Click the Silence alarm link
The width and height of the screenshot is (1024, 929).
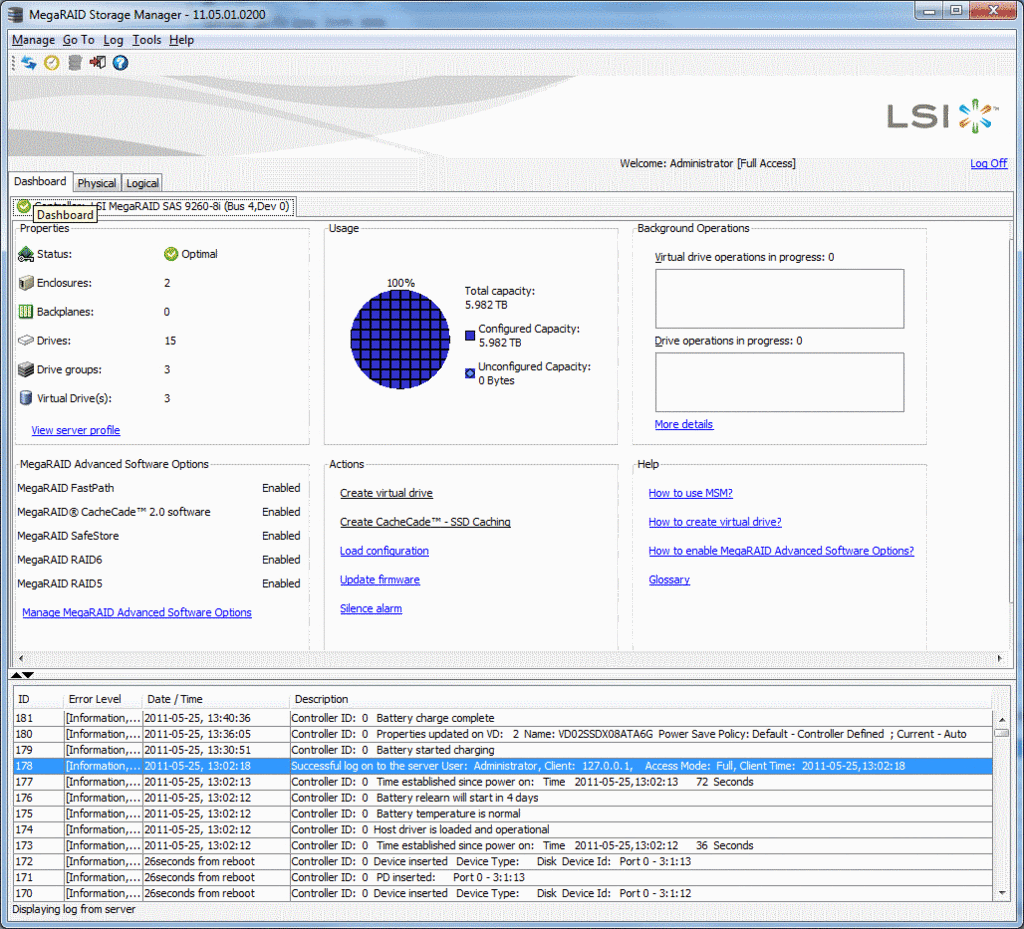pyautogui.click(x=371, y=608)
